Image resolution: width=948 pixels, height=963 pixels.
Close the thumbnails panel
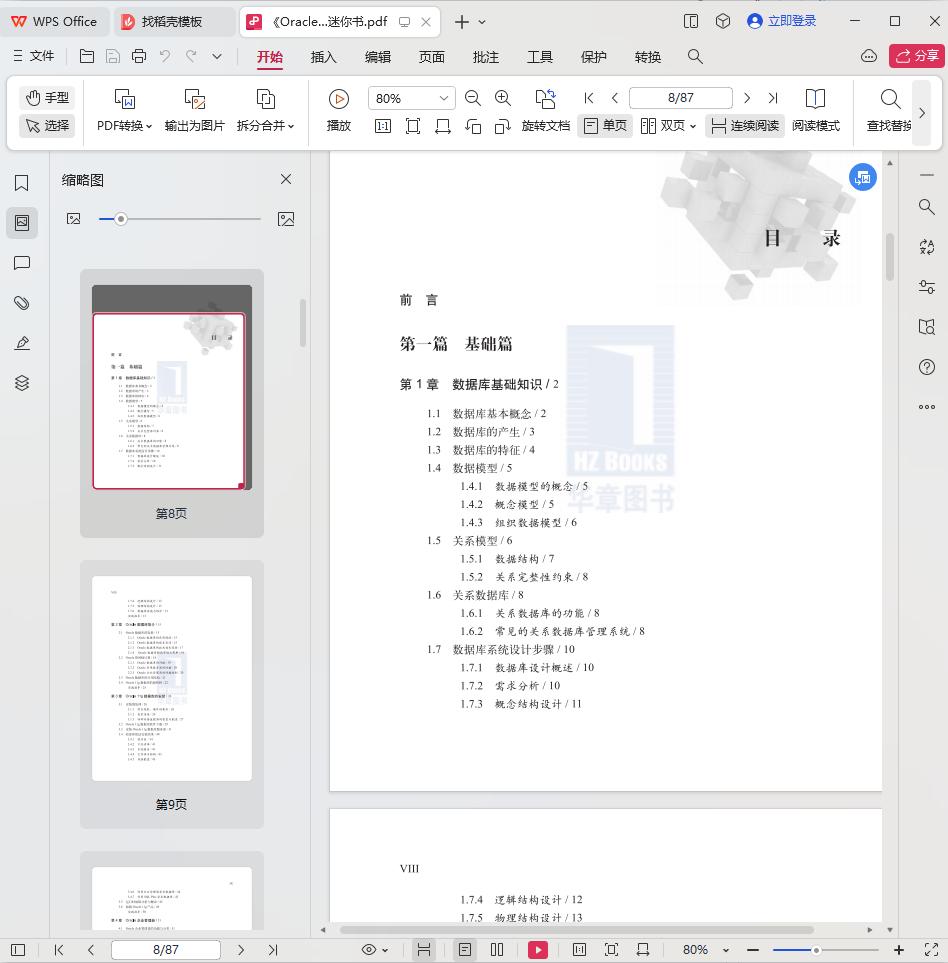(286, 179)
